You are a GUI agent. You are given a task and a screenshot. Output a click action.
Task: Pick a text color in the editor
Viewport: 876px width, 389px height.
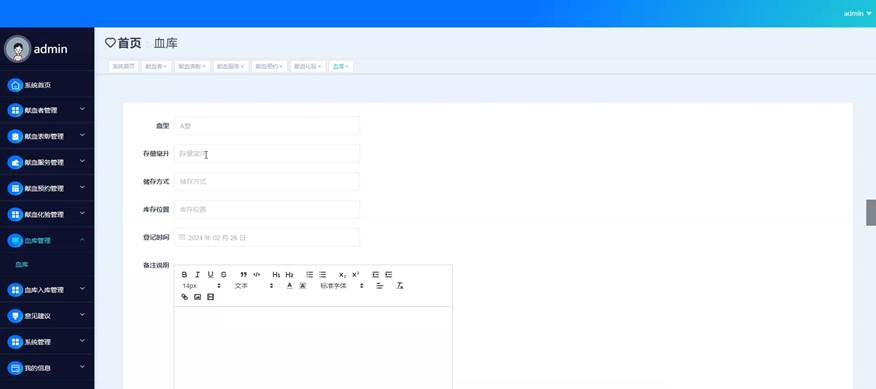pos(289,286)
